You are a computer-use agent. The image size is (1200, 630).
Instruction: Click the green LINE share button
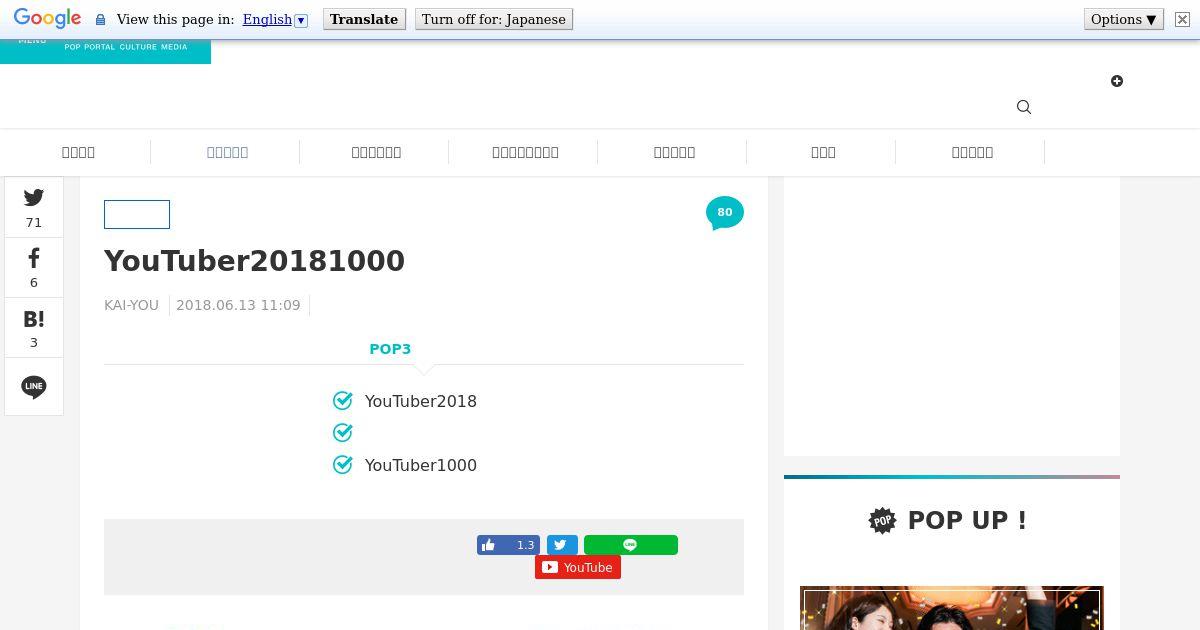click(x=631, y=545)
